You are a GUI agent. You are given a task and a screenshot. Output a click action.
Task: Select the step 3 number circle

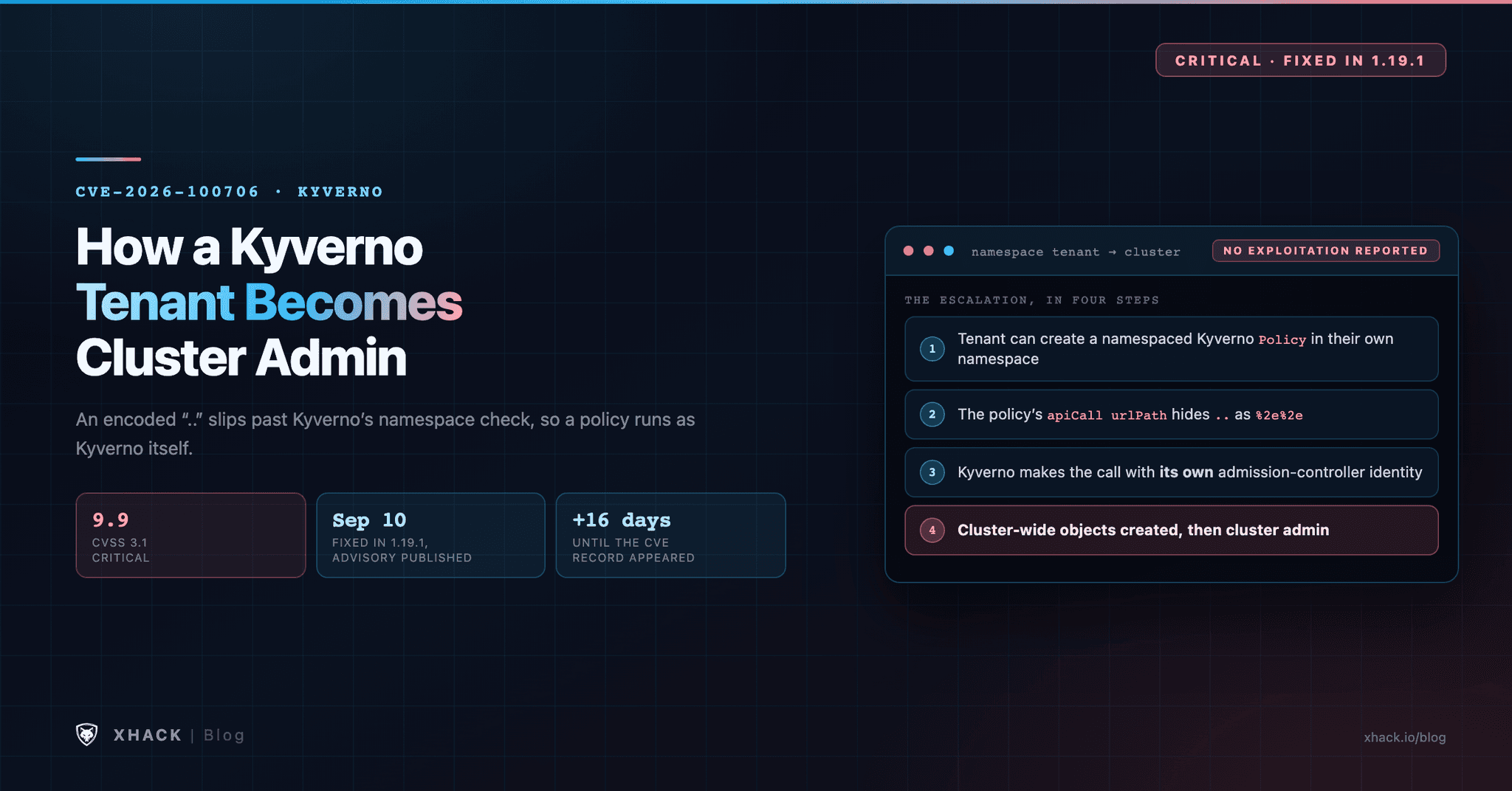click(932, 472)
